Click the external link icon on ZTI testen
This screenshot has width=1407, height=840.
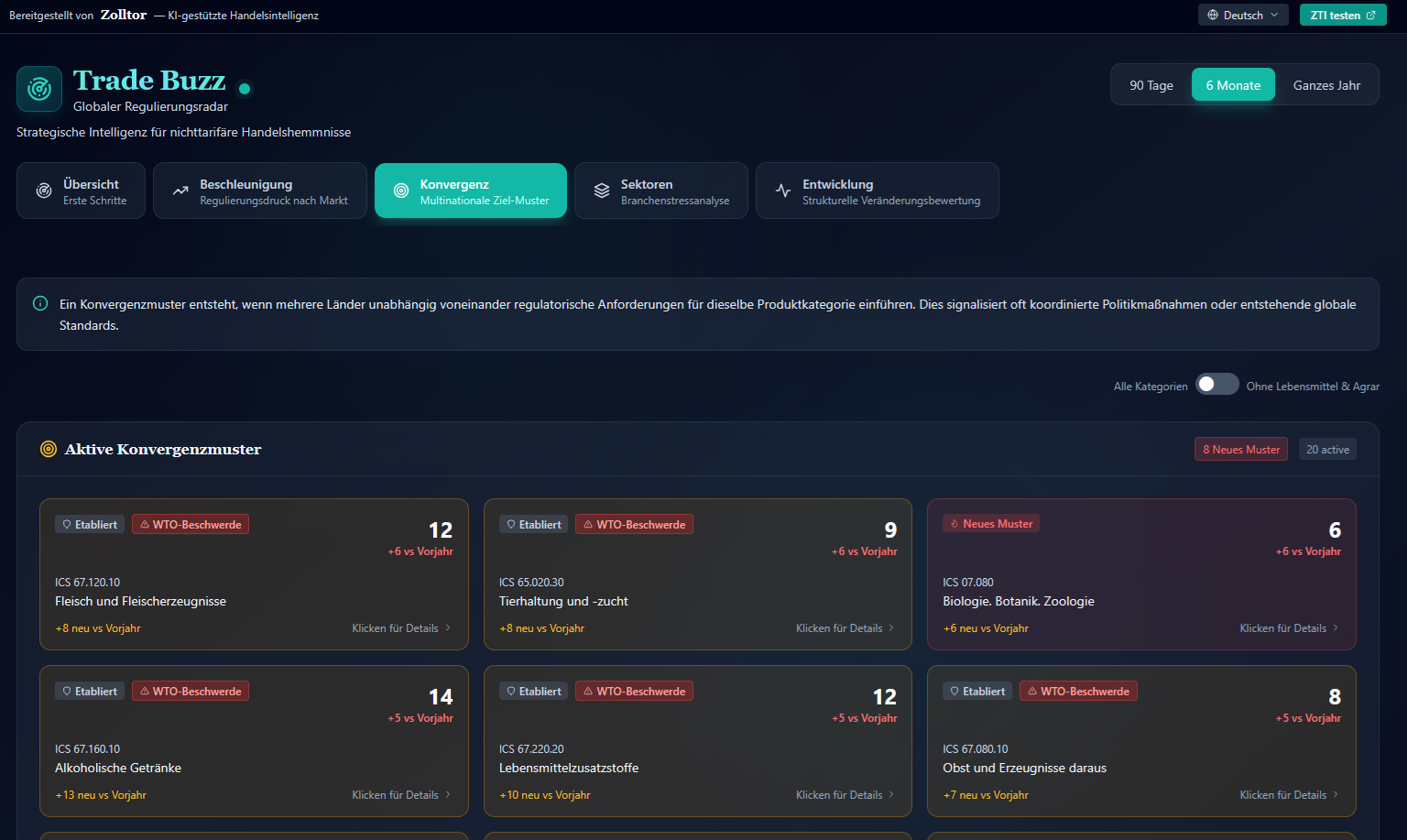pos(1371,16)
